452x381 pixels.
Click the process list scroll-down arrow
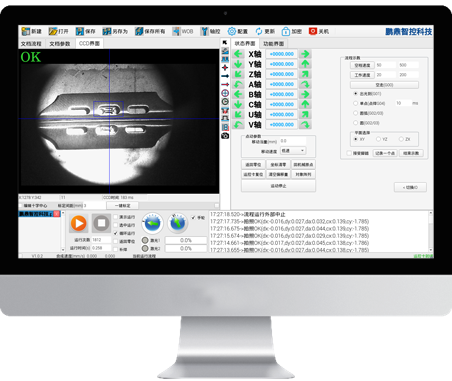pyautogui.click(x=63, y=249)
